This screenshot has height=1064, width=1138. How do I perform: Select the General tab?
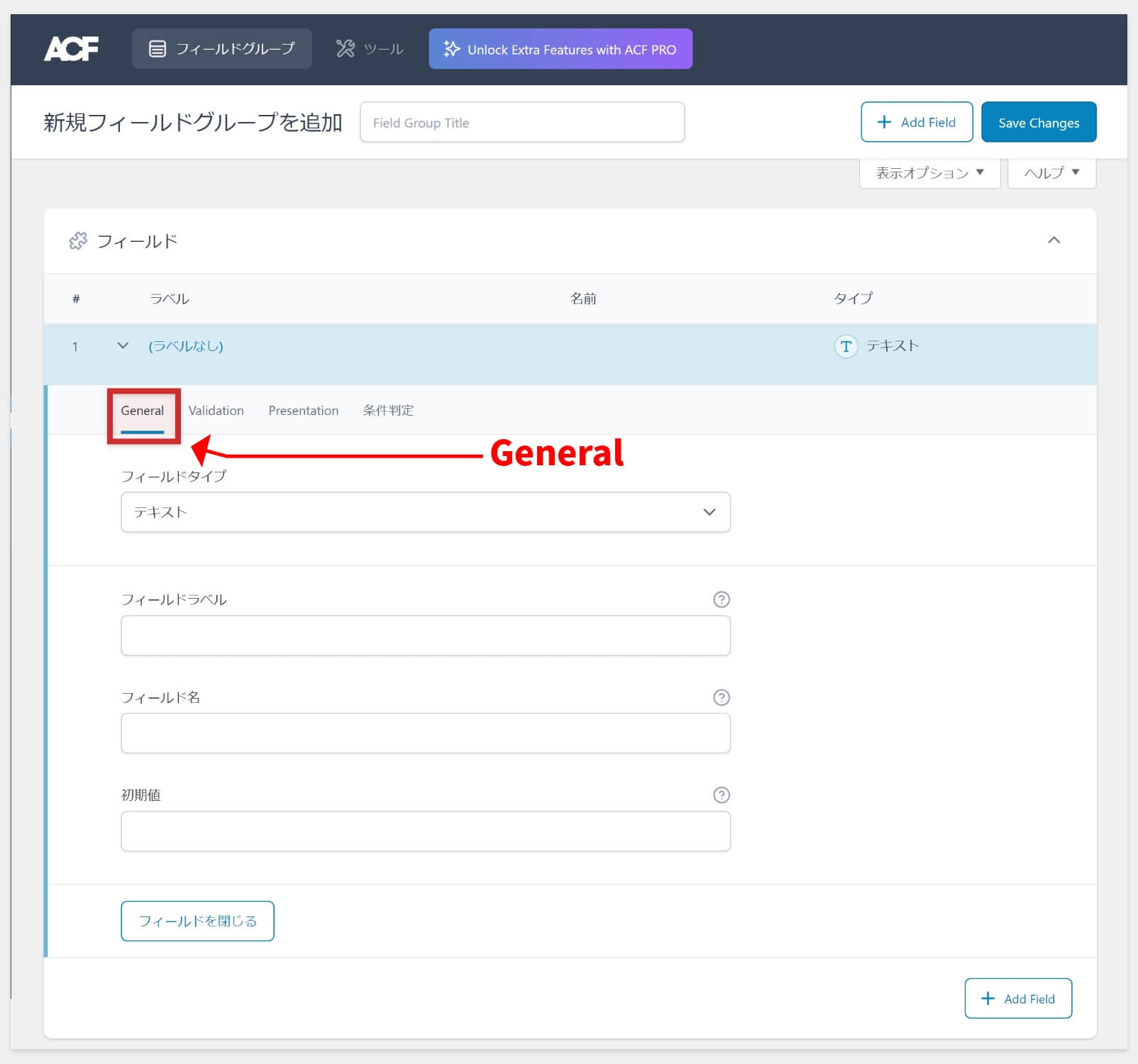[x=143, y=411]
